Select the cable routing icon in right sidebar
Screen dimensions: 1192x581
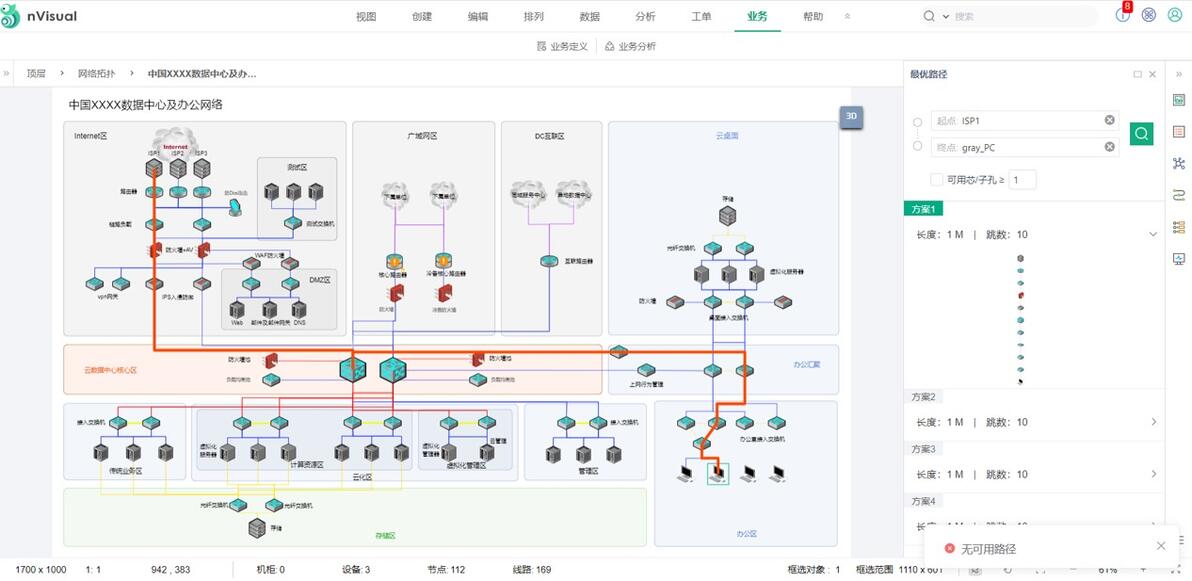coord(1178,194)
